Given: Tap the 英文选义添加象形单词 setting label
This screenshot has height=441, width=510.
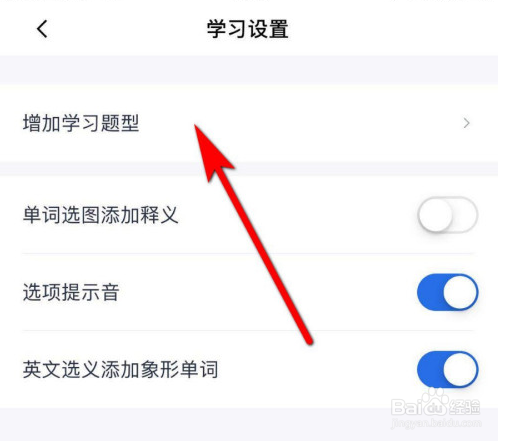Looking at the screenshot, I should pyautogui.click(x=120, y=369).
